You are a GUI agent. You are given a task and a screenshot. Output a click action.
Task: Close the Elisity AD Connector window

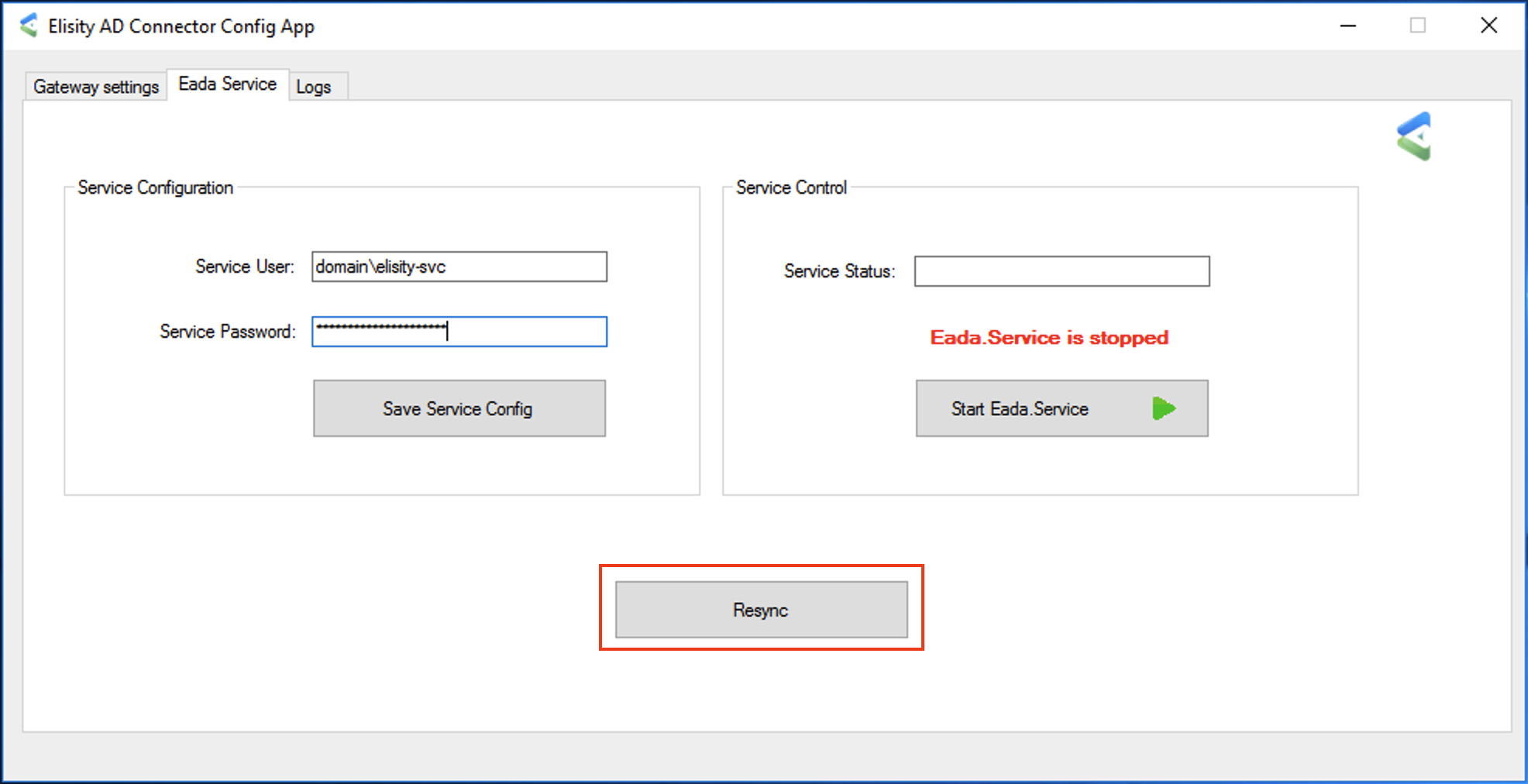(1488, 26)
